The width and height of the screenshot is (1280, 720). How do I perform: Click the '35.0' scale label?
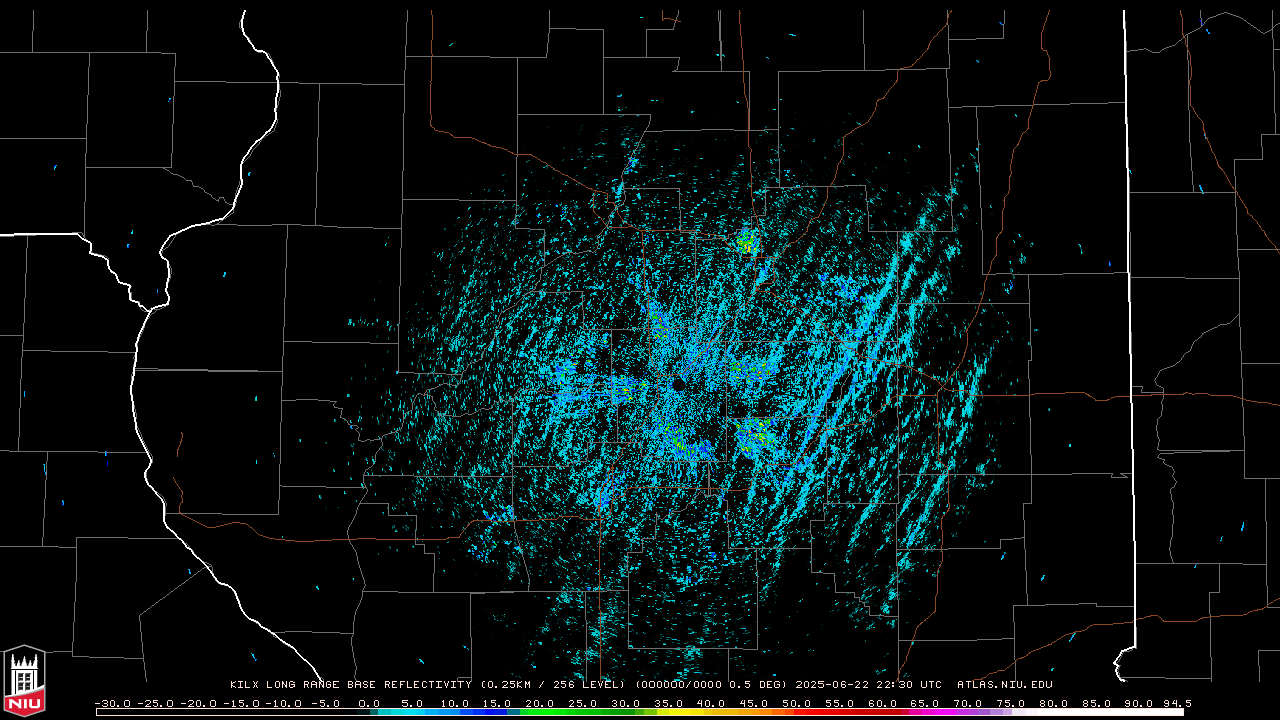669,704
